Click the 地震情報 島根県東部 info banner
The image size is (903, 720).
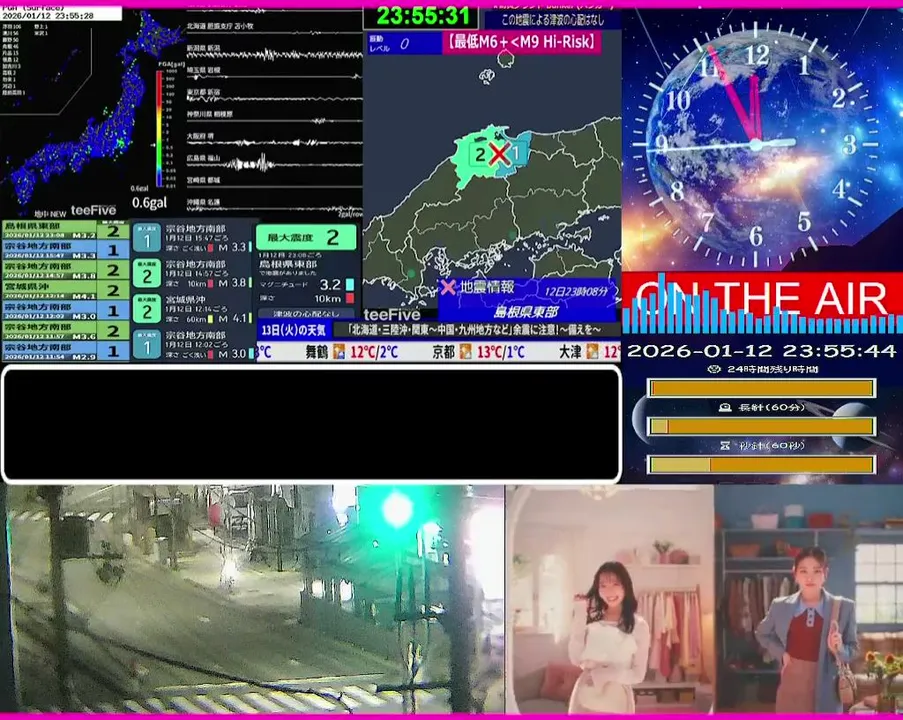[x=527, y=300]
